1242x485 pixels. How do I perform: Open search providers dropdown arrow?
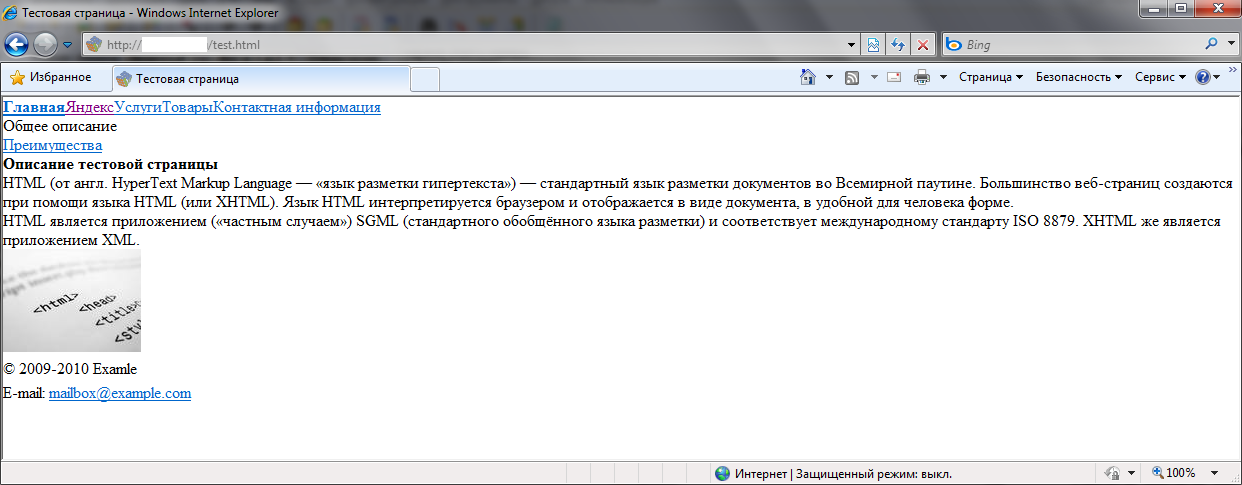click(1229, 45)
